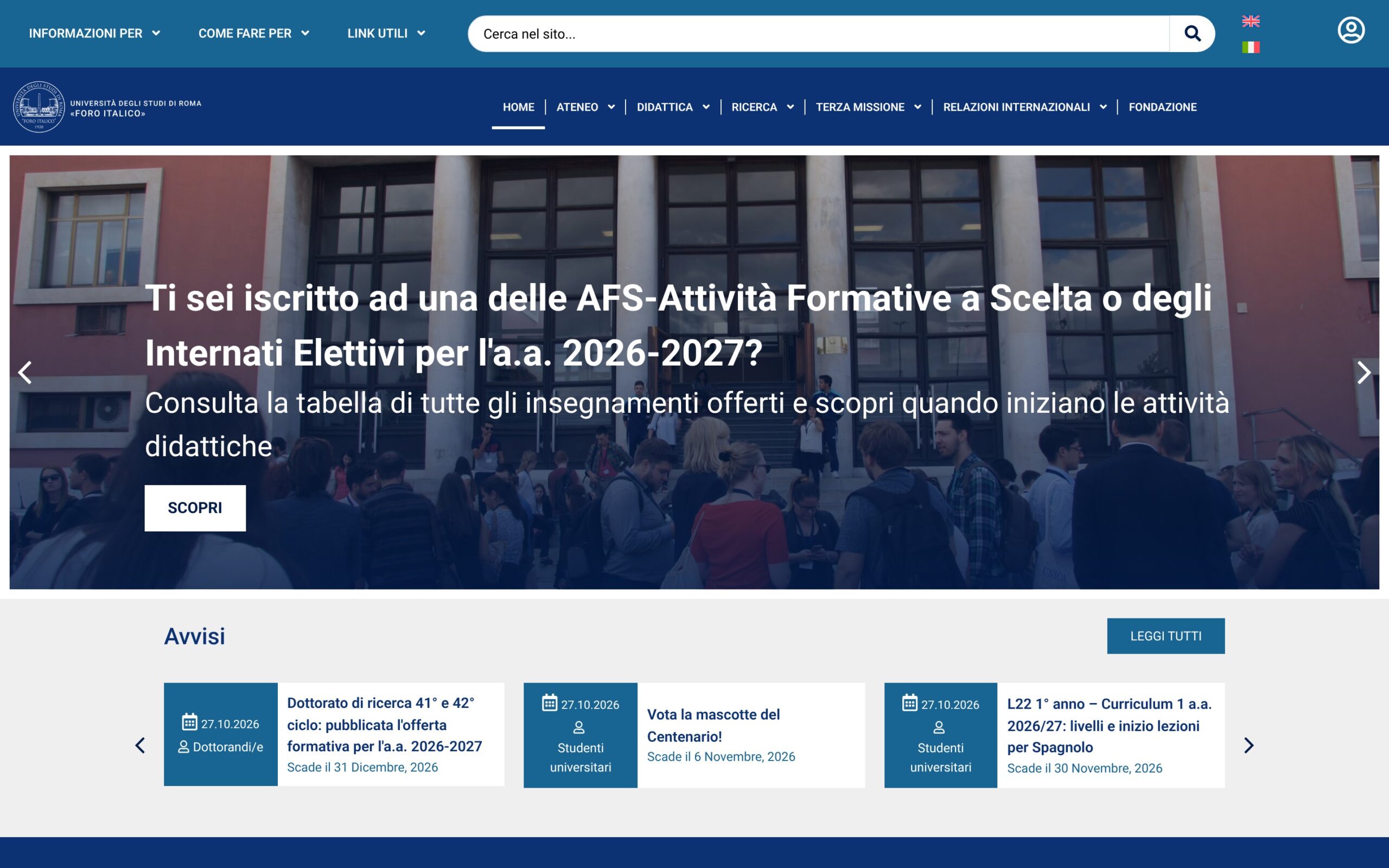This screenshot has width=1389, height=868.
Task: Open the LINK UTILI dropdown
Action: pos(386,33)
